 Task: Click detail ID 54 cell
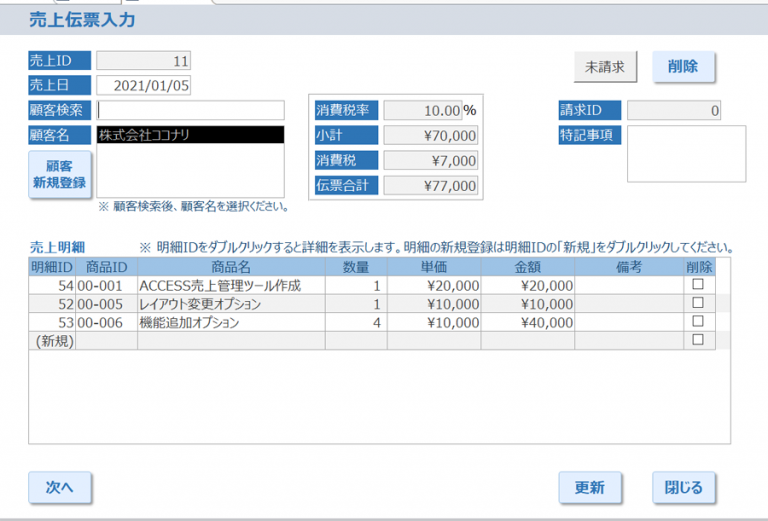52,286
